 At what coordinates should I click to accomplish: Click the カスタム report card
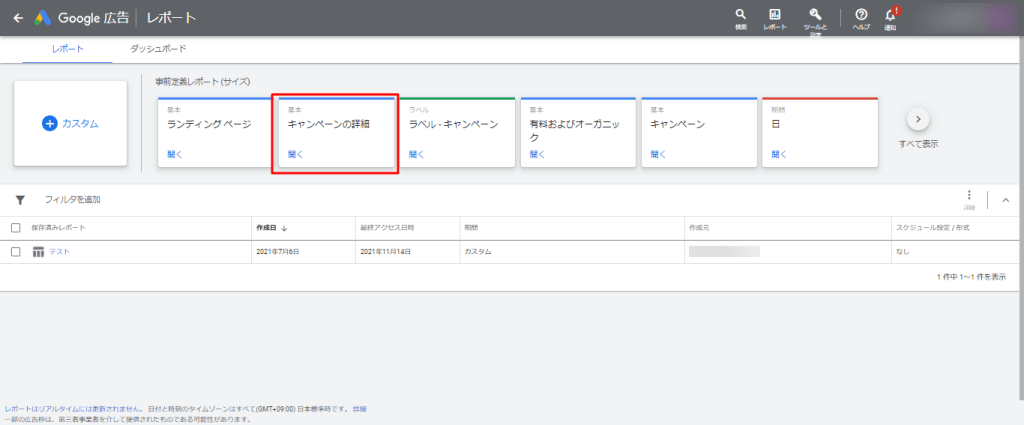point(71,123)
